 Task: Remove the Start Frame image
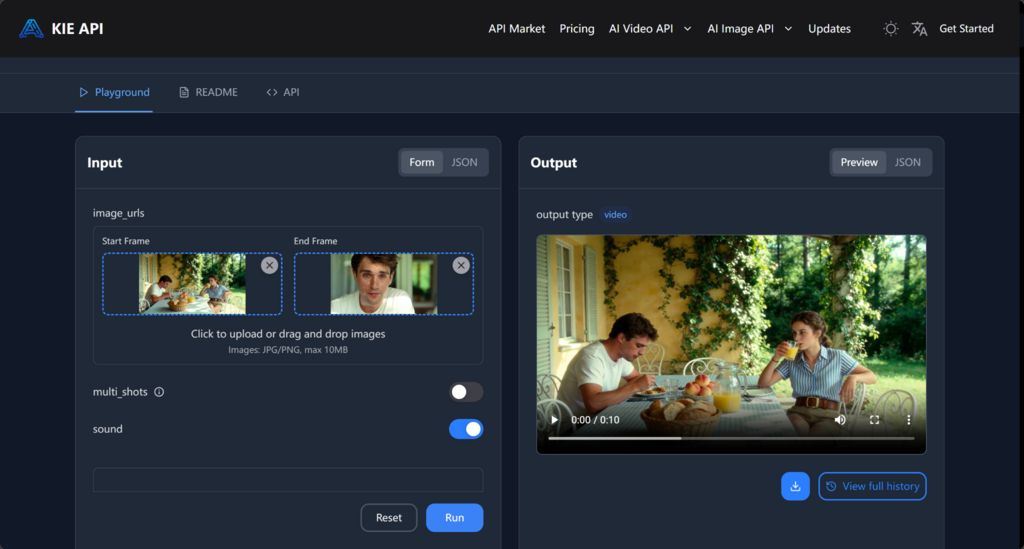click(x=269, y=265)
